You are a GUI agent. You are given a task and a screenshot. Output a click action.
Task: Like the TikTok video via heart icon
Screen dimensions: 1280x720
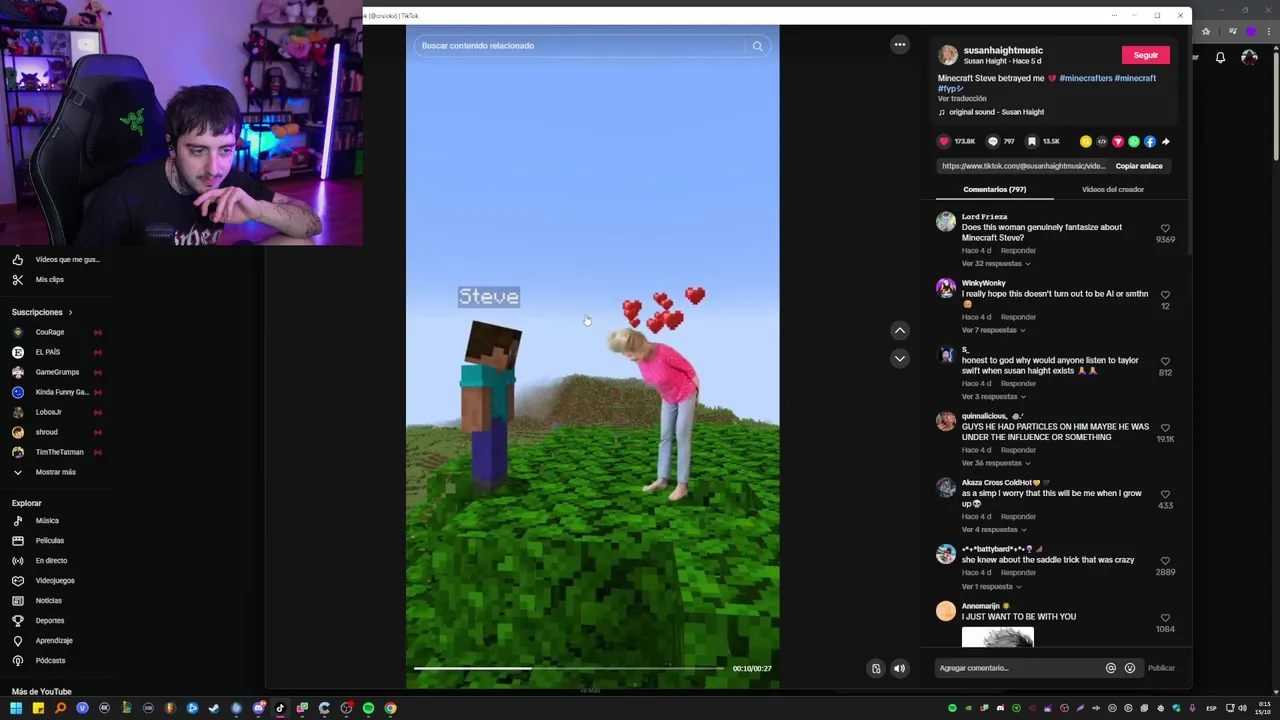coord(943,141)
